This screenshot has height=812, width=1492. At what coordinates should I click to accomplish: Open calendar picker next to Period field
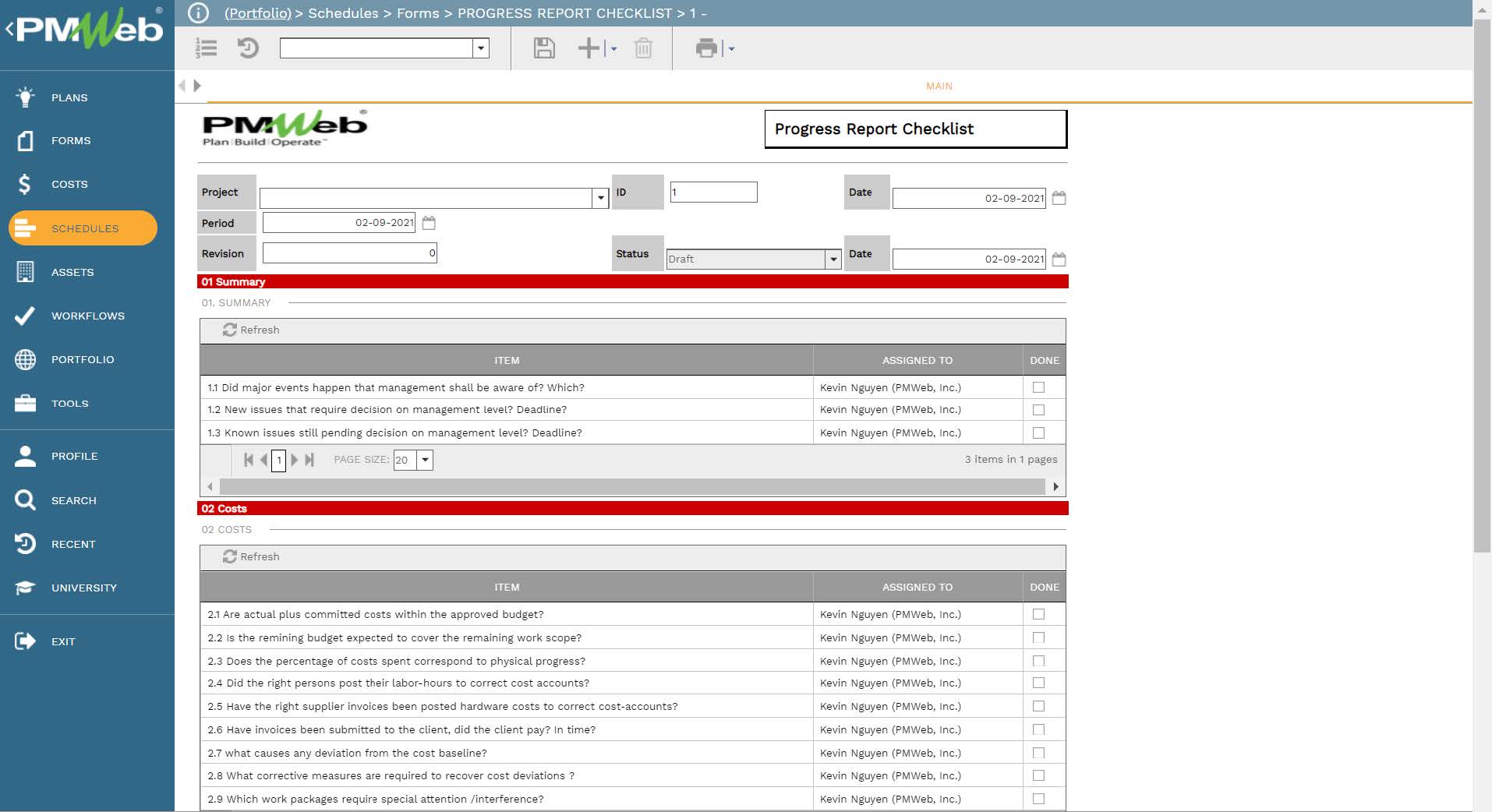pos(429,223)
